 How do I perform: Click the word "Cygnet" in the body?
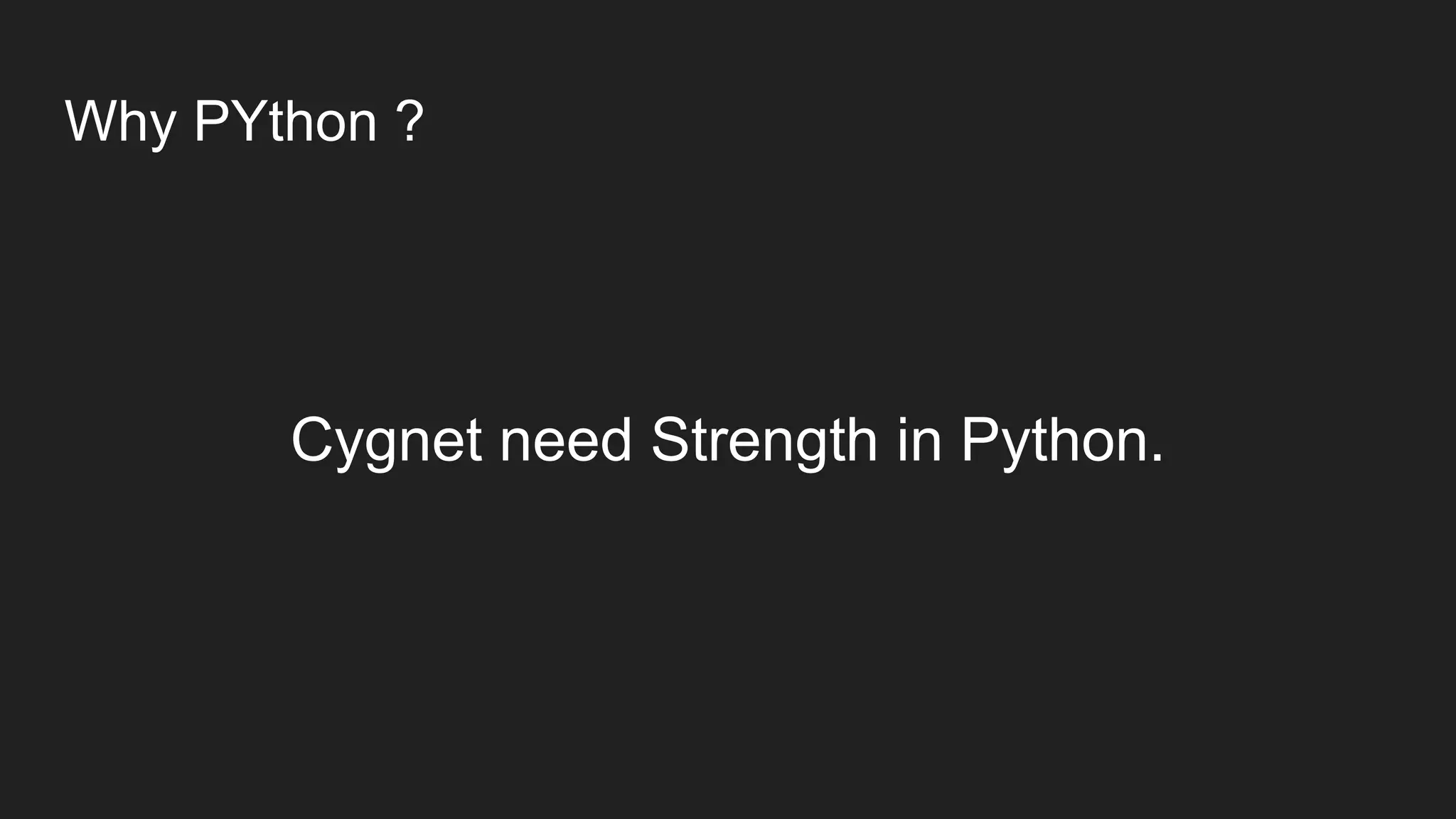click(387, 442)
